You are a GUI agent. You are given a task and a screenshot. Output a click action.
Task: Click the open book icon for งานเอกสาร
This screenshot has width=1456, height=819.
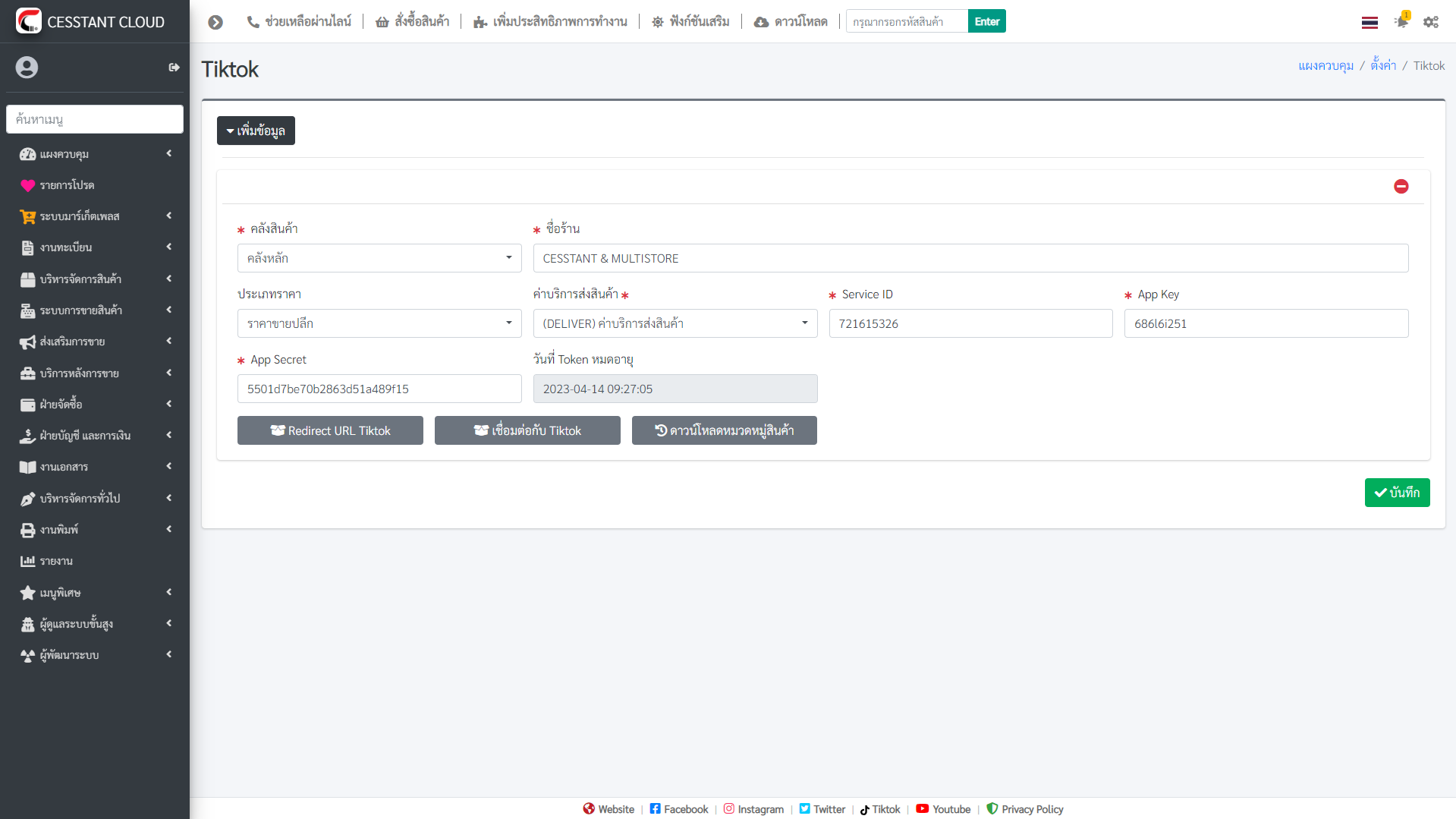point(27,467)
